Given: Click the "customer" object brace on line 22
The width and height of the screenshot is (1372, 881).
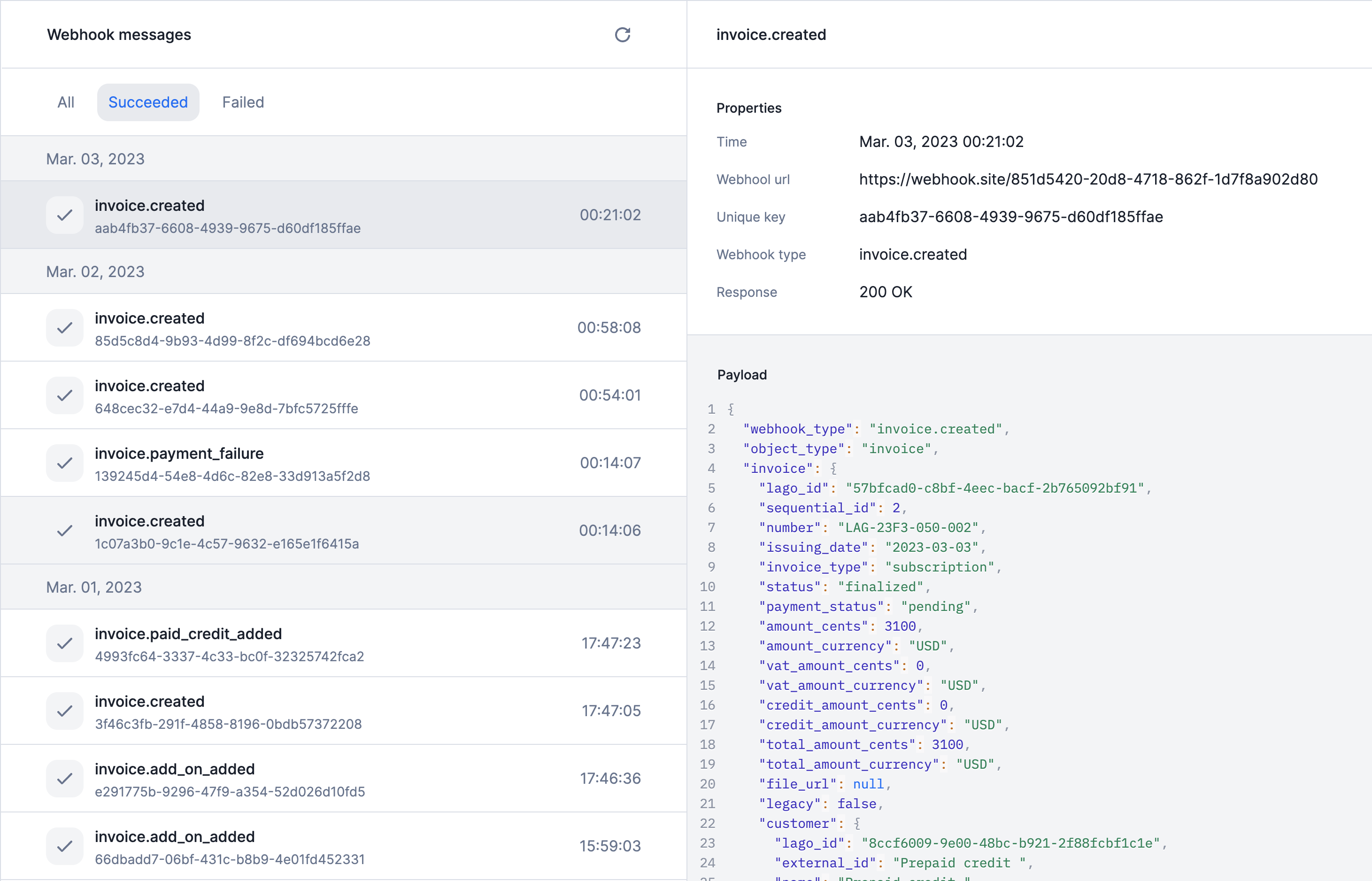Looking at the screenshot, I should 857,824.
